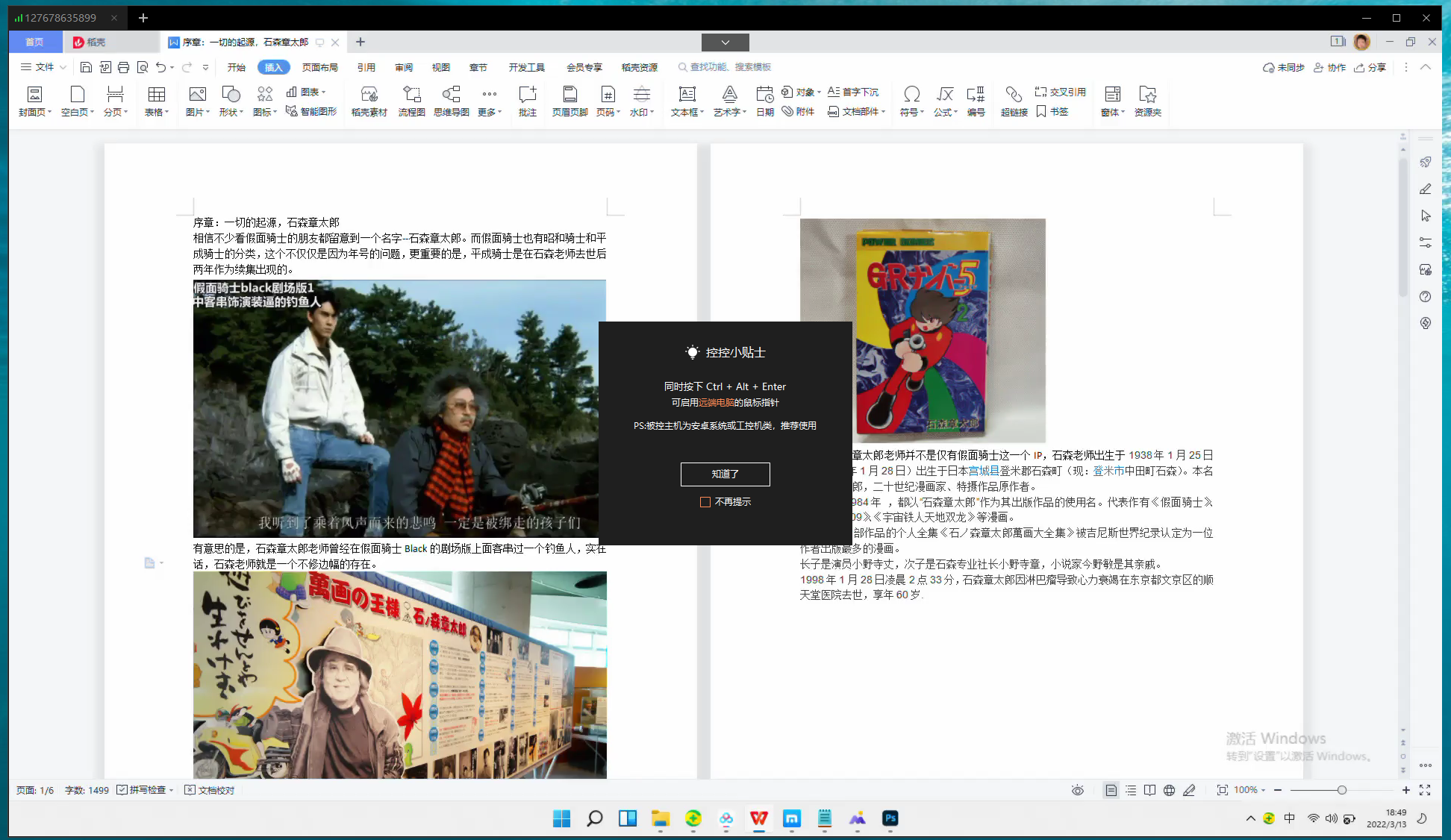
Task: Open header and footer (页眉页脚)
Action: (x=570, y=101)
